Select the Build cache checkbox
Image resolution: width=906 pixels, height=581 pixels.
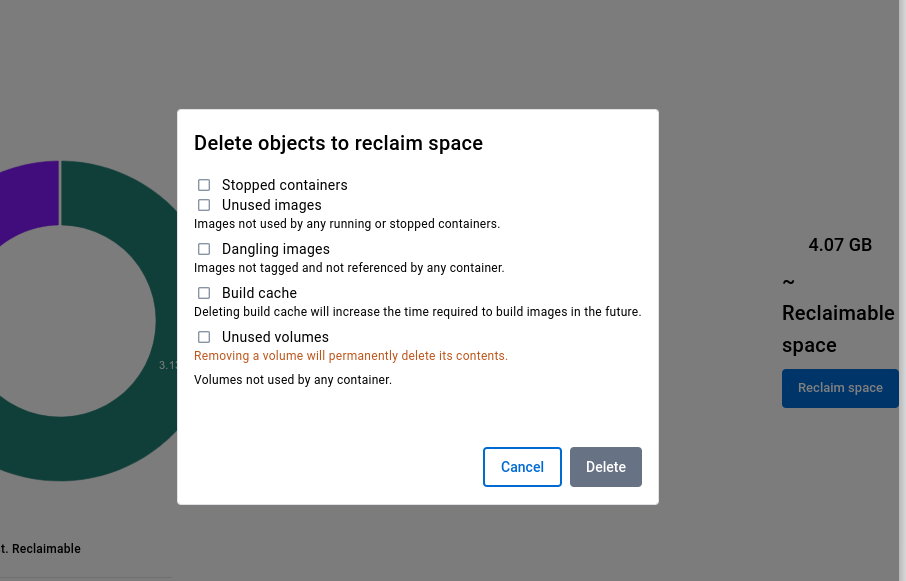[x=204, y=293]
